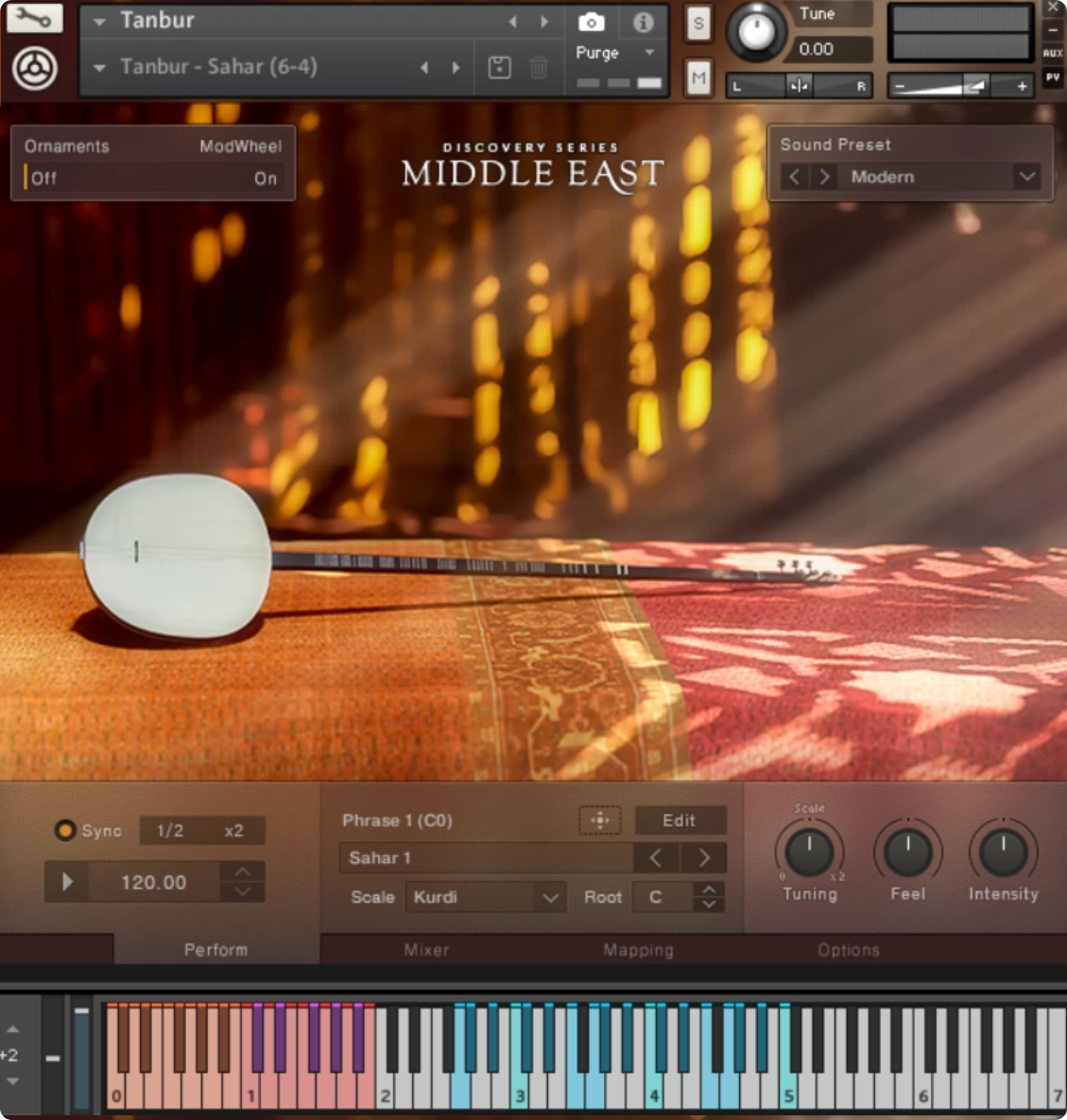Go to previous phrase before Sahar 1
The image size is (1067, 1120).
click(656, 857)
